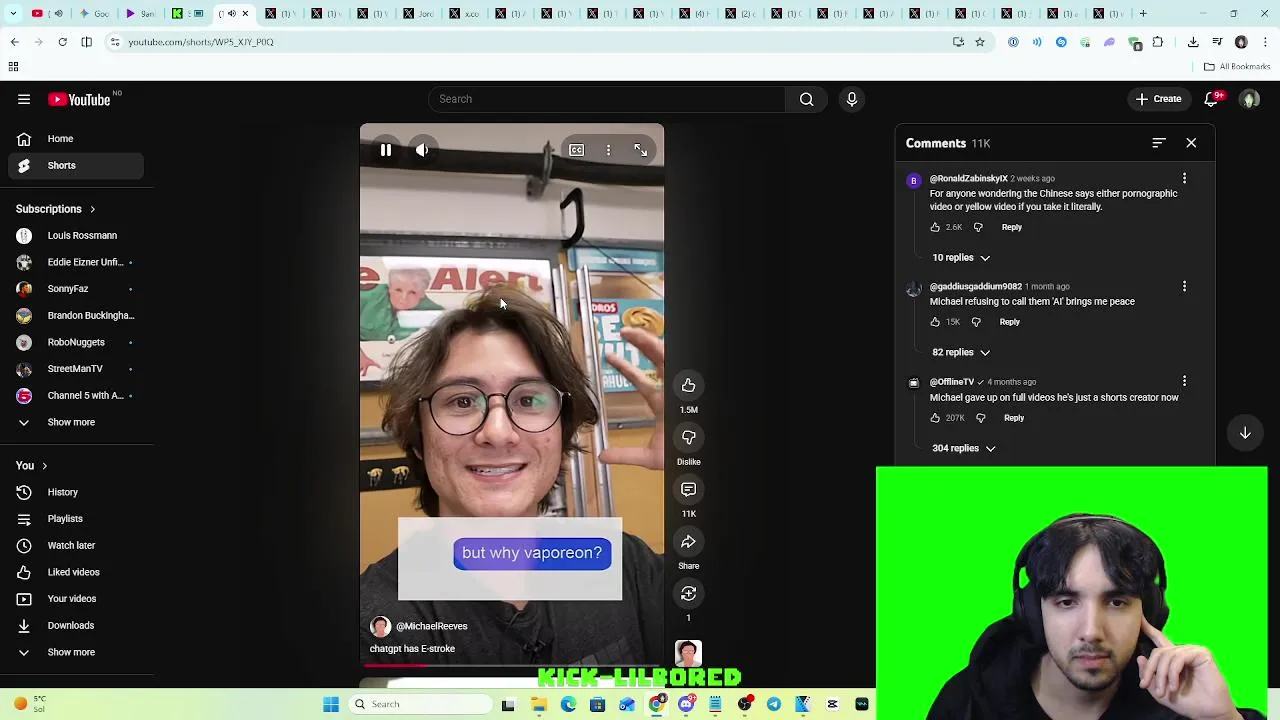Go to the next Short with down arrow
Screen dimensions: 1280x720
(1245, 433)
